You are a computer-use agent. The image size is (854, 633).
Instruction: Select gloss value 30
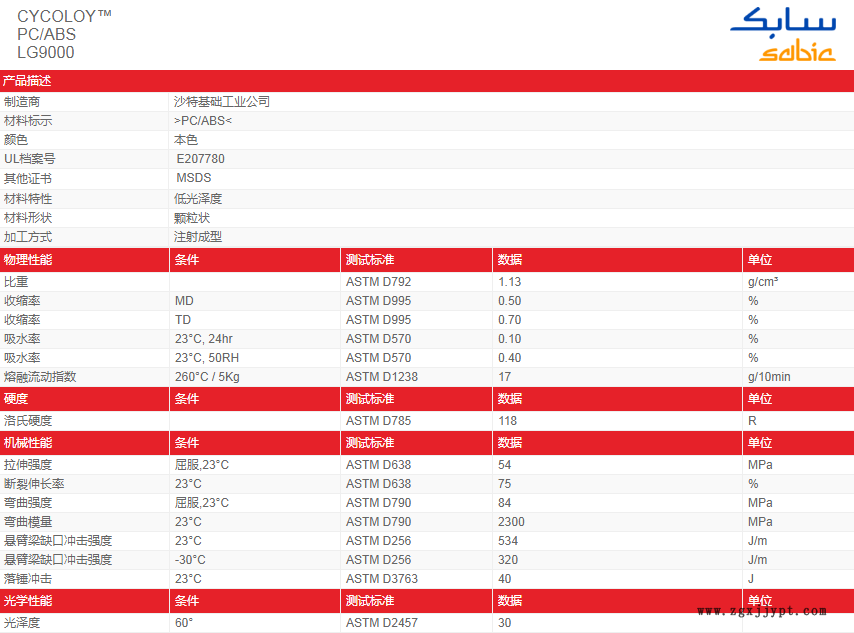pos(504,623)
